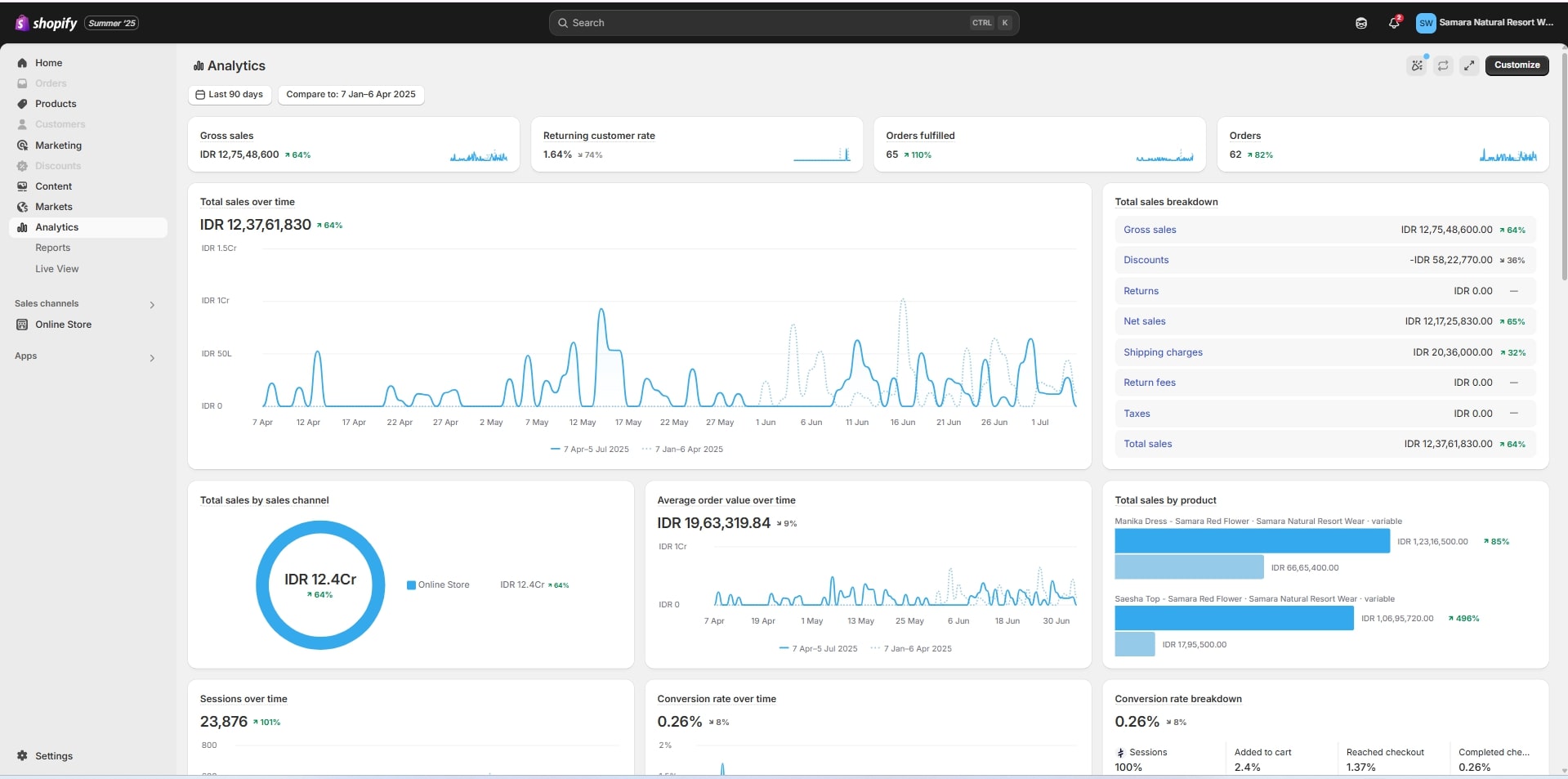
Task: Click the Marketing target icon
Action: (x=22, y=146)
